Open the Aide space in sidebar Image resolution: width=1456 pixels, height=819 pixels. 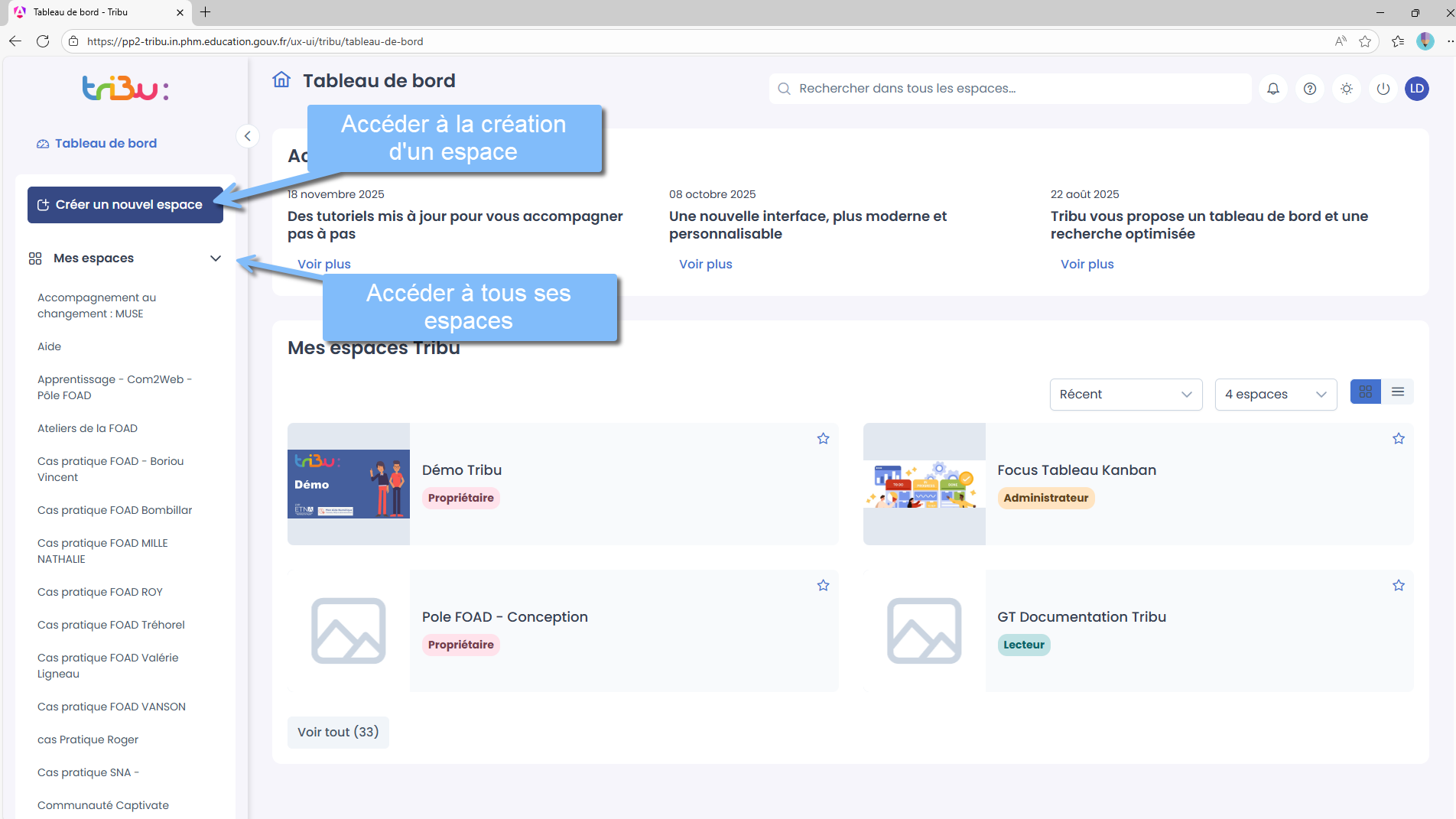50,346
